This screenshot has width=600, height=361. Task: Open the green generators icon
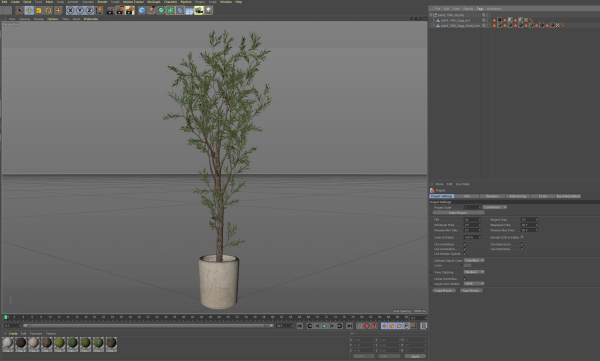161,10
